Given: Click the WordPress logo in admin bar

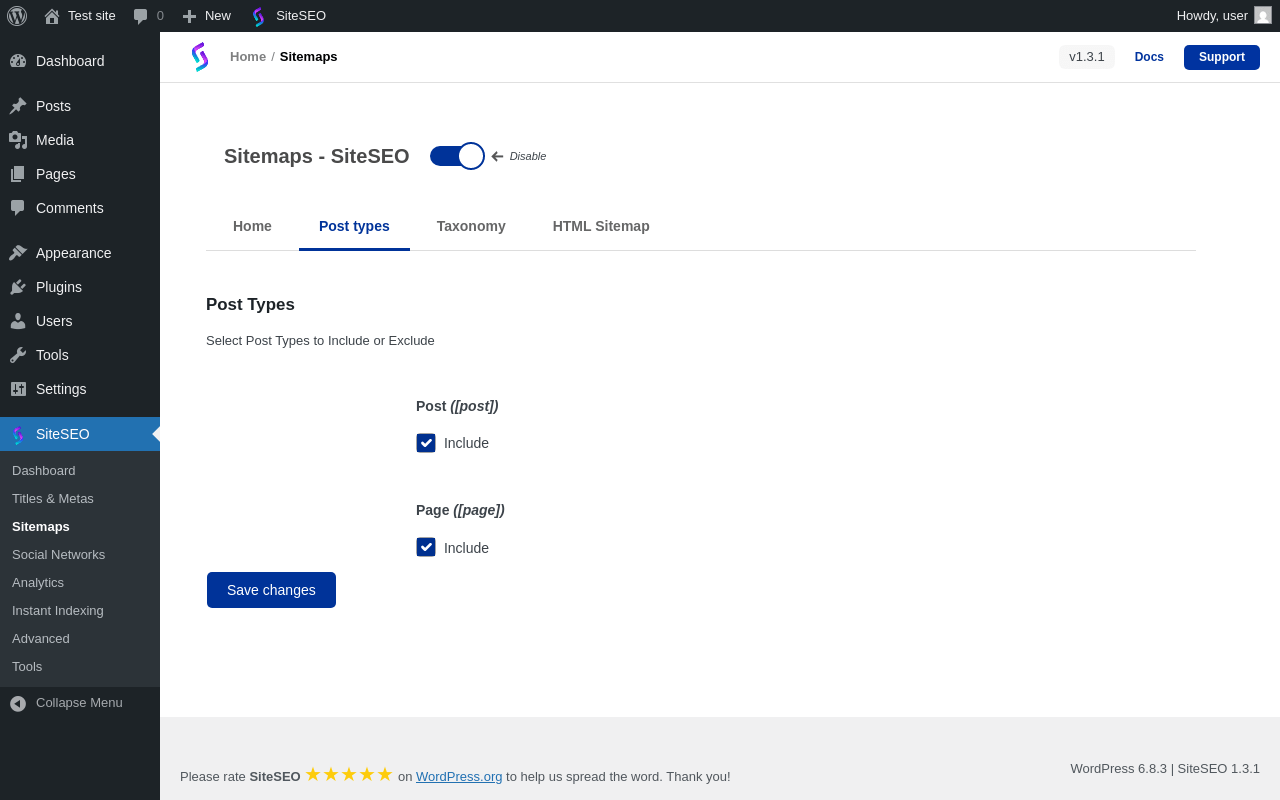Looking at the screenshot, I should coord(17,16).
